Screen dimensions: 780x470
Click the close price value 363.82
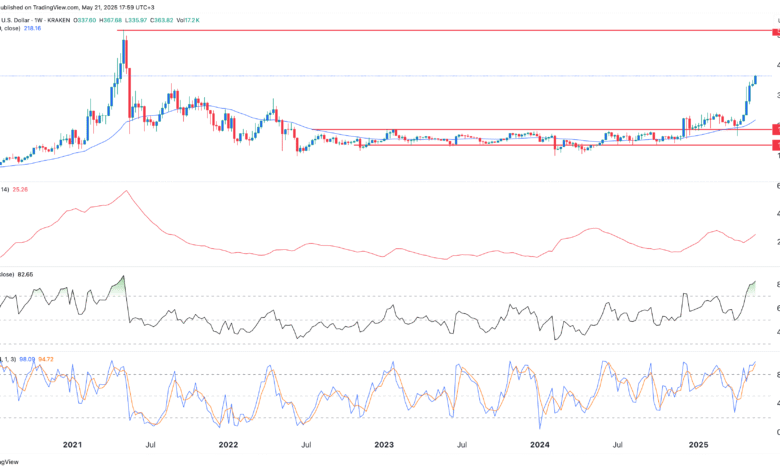point(162,20)
